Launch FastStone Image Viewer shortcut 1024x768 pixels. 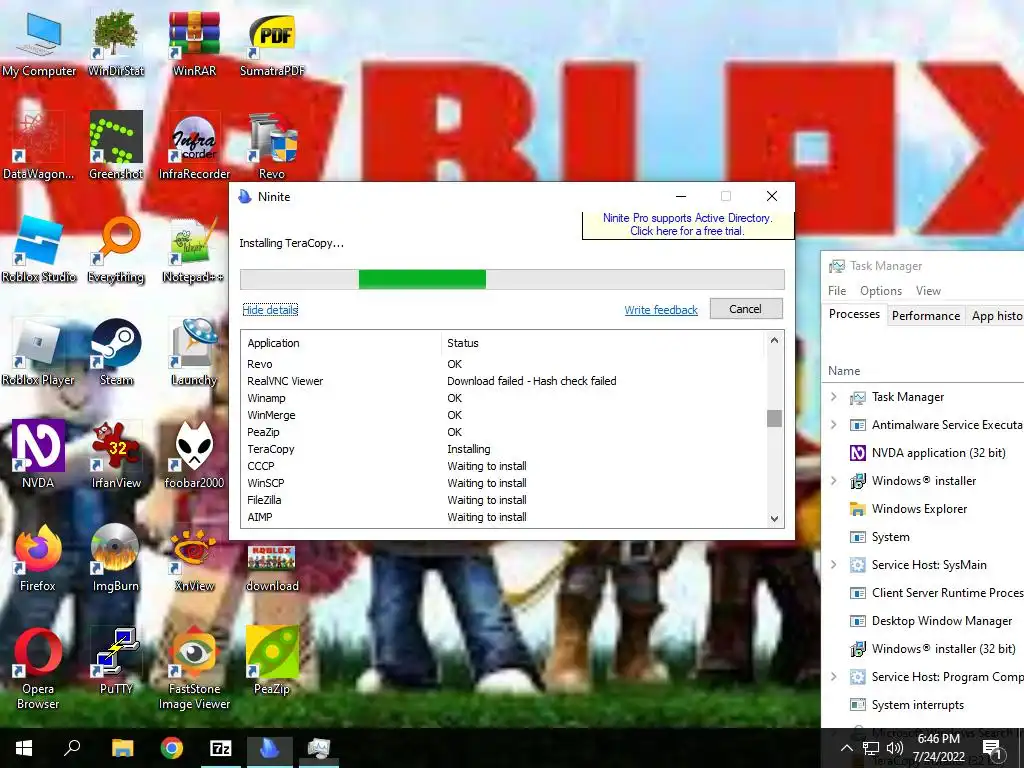coord(194,667)
